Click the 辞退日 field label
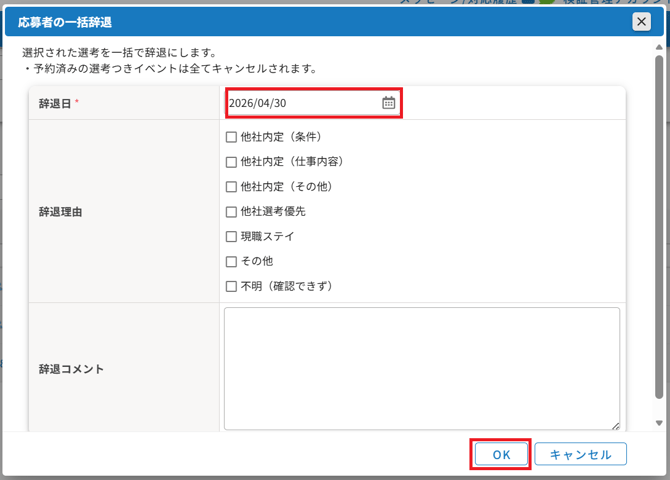The height and width of the screenshot is (480, 670). [x=55, y=103]
